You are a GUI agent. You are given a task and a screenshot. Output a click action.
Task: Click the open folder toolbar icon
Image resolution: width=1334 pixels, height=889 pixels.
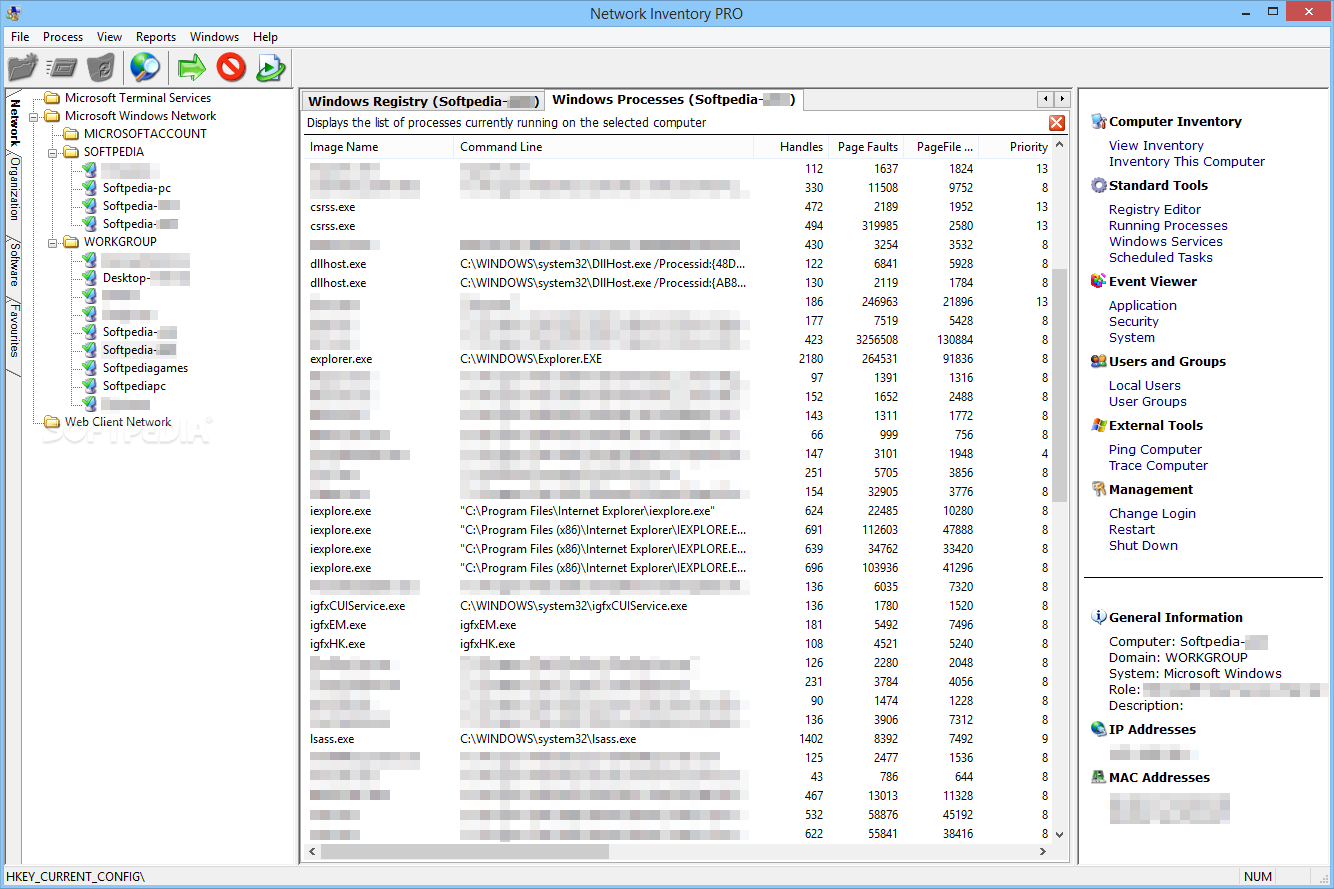(22, 68)
